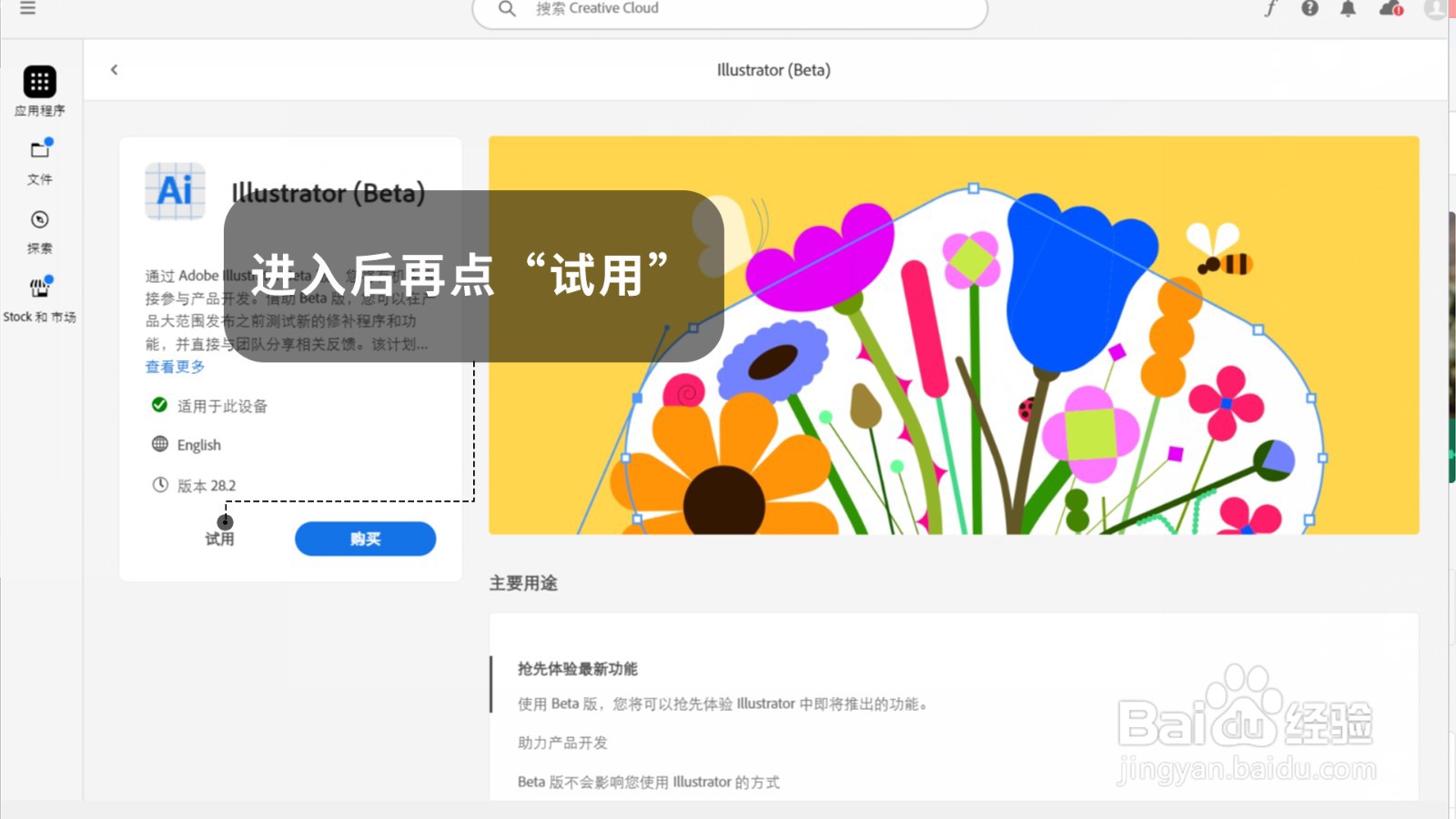1456x819 pixels.
Task: Click the Ai Illustrator Beta app icon
Action: click(175, 191)
